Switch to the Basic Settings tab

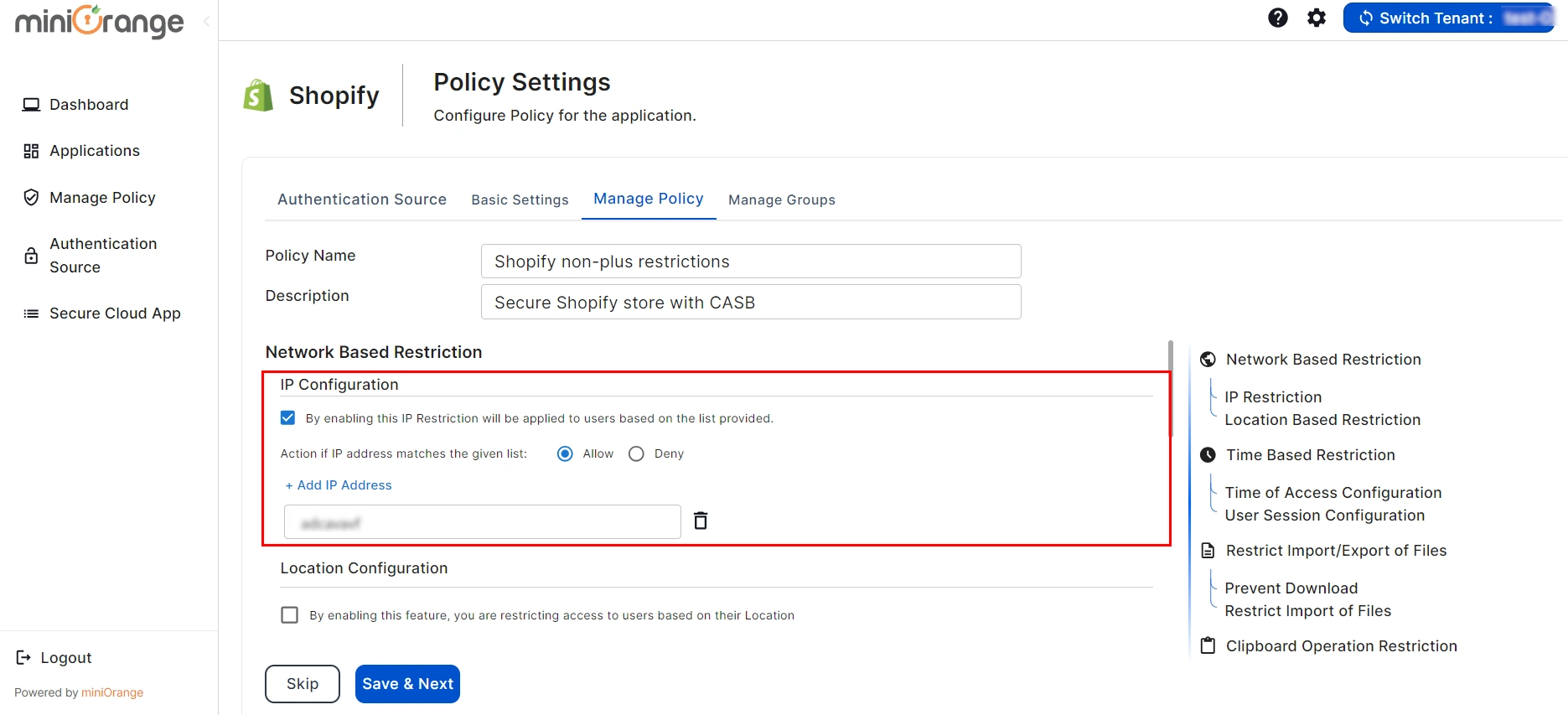click(520, 199)
